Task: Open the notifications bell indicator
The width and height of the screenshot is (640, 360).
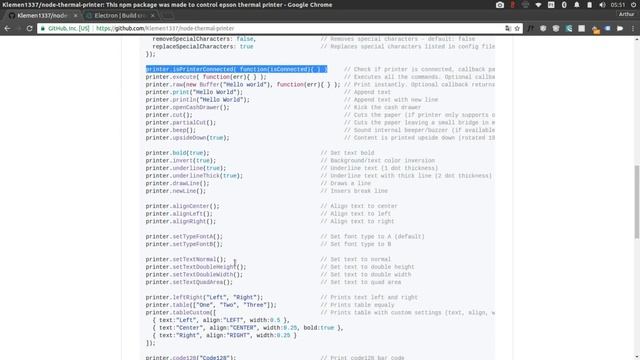Action: 577,5
